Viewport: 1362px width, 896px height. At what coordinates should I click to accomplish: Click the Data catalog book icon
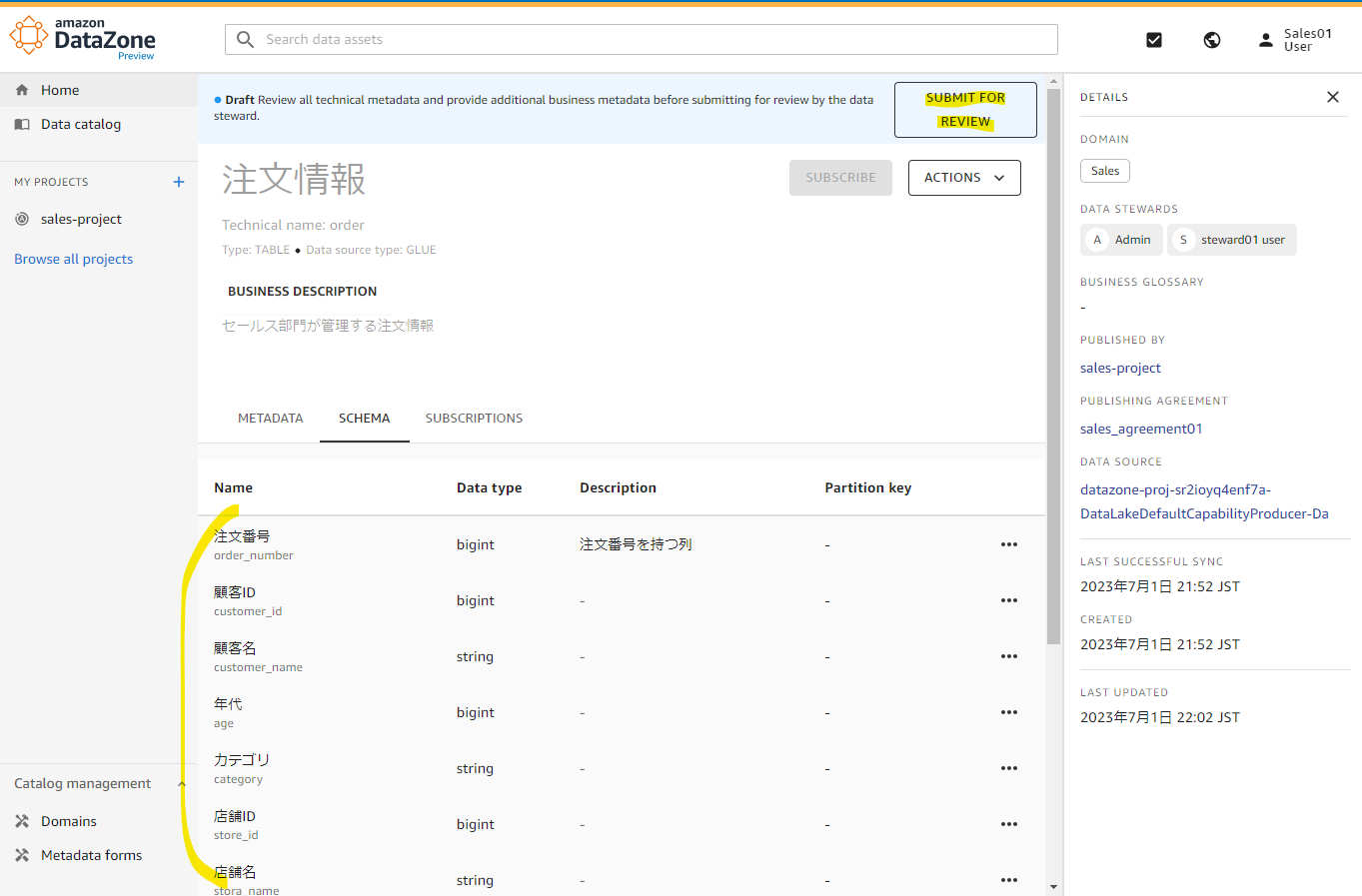[x=22, y=124]
